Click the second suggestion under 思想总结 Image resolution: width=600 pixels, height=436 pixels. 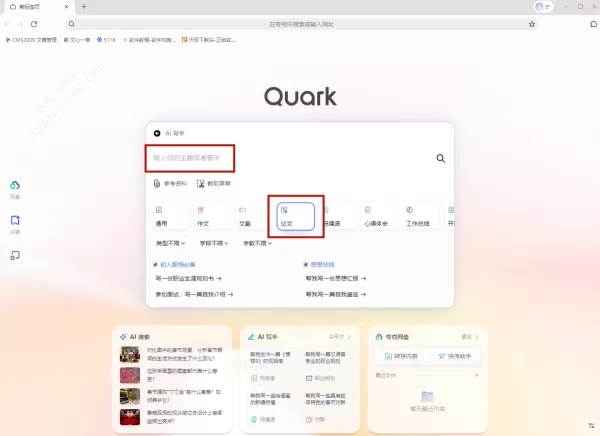(336, 294)
